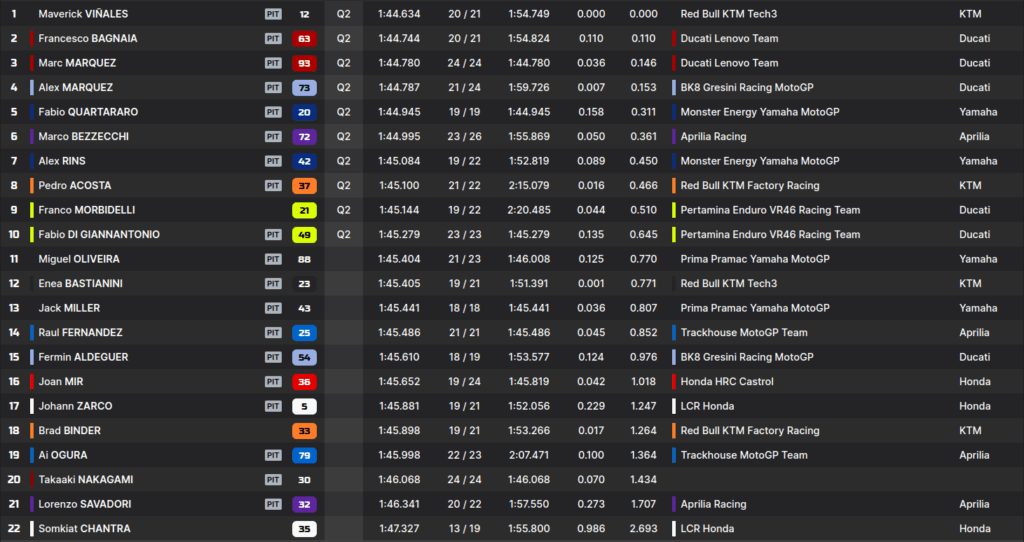Click Prima Pramac Yamaha MotoGP in MILLER row

(x=755, y=308)
